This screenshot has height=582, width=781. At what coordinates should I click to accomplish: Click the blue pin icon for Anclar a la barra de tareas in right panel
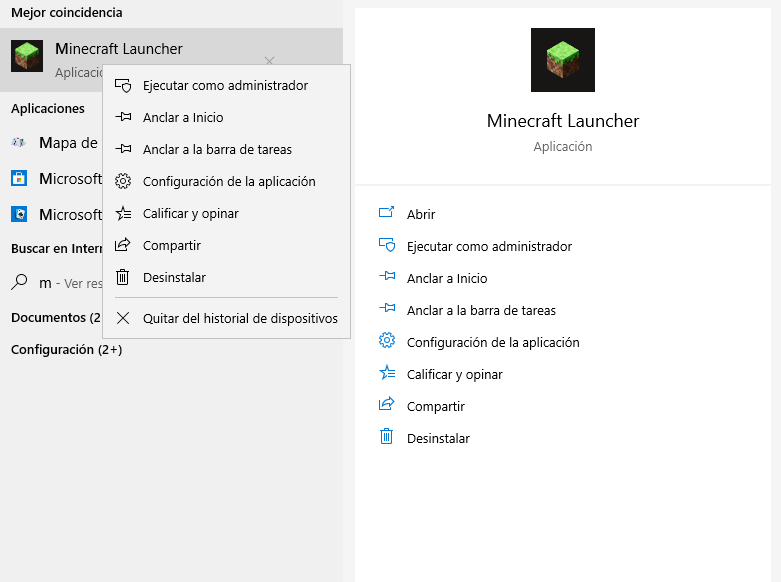pos(387,308)
